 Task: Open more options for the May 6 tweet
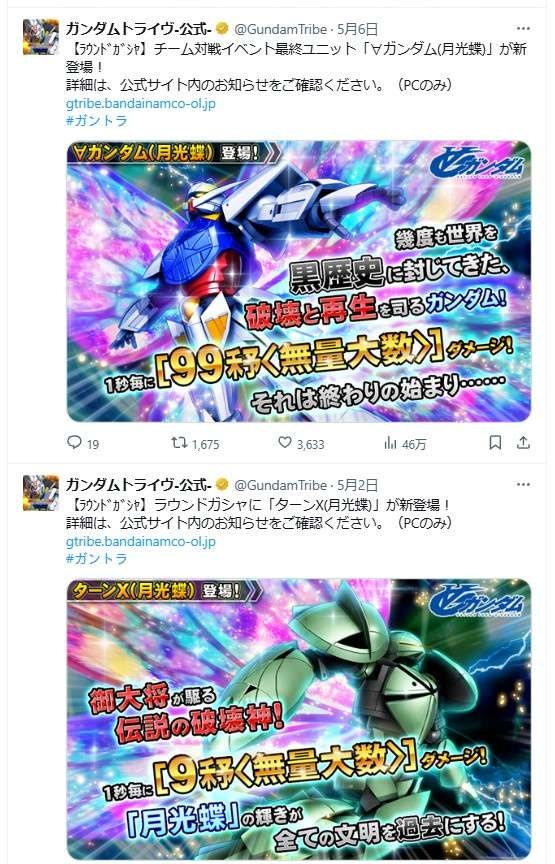click(x=523, y=29)
